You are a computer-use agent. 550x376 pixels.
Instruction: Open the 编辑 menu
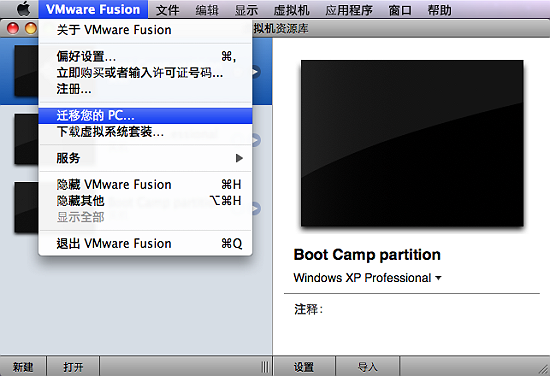[x=207, y=10]
